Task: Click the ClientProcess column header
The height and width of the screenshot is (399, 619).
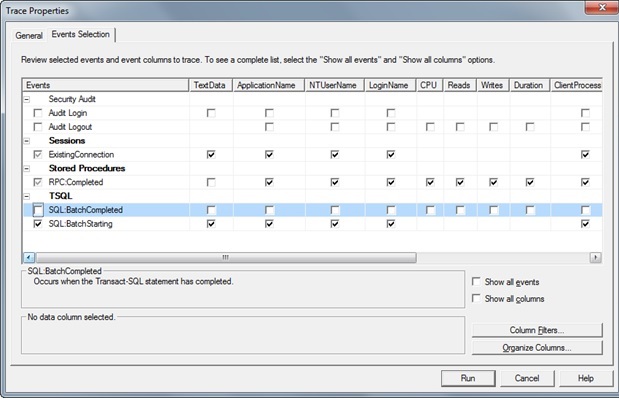Action: 576,85
